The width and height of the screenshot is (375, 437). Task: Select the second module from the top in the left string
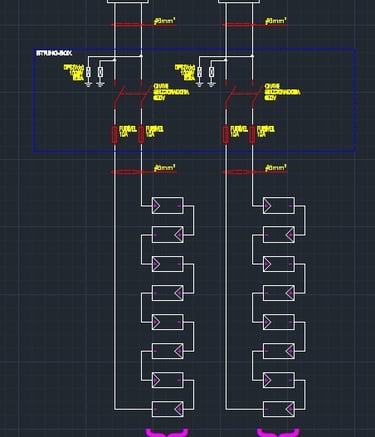coord(168,235)
